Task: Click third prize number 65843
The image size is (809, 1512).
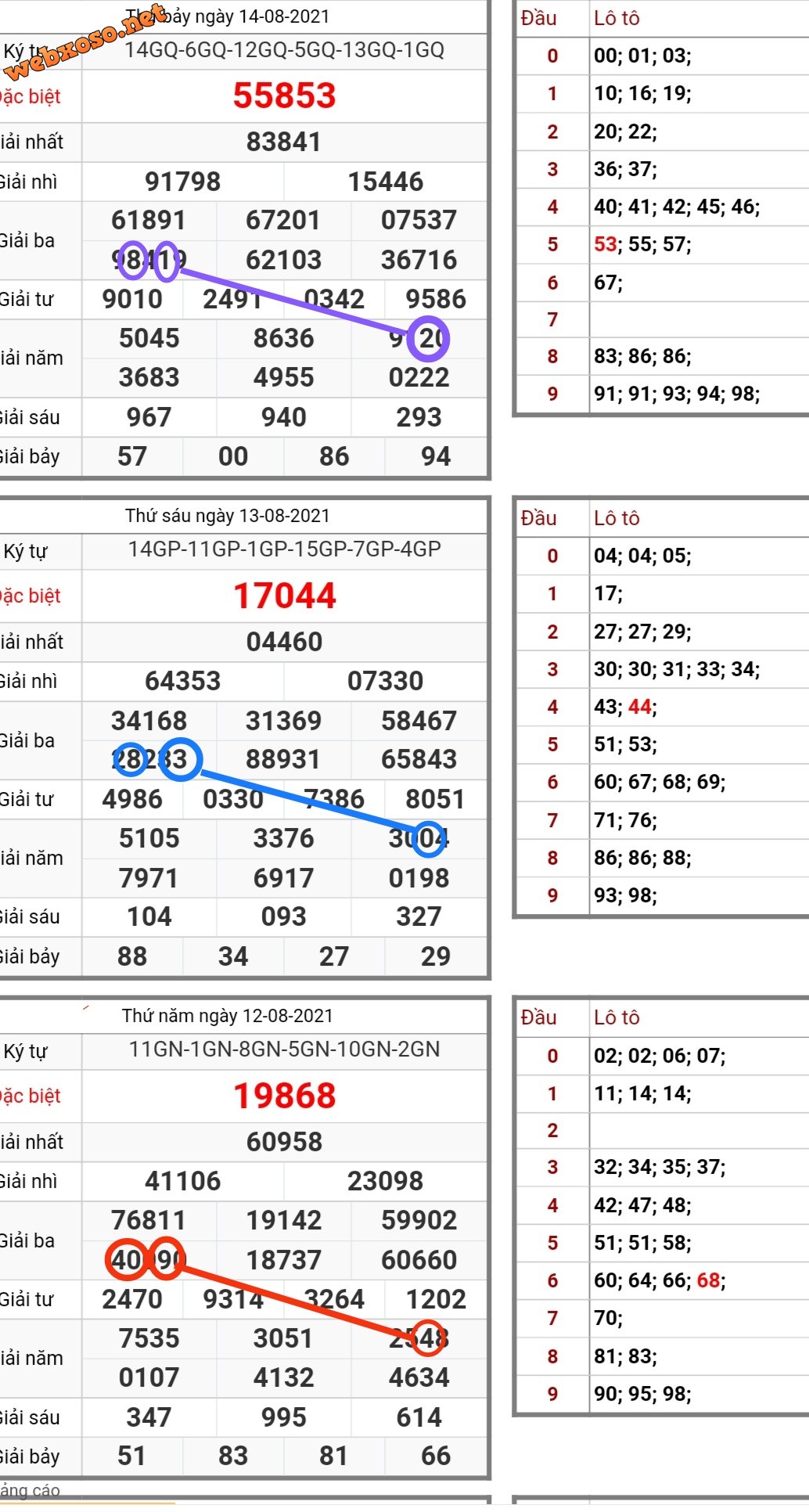Action: coord(419,759)
